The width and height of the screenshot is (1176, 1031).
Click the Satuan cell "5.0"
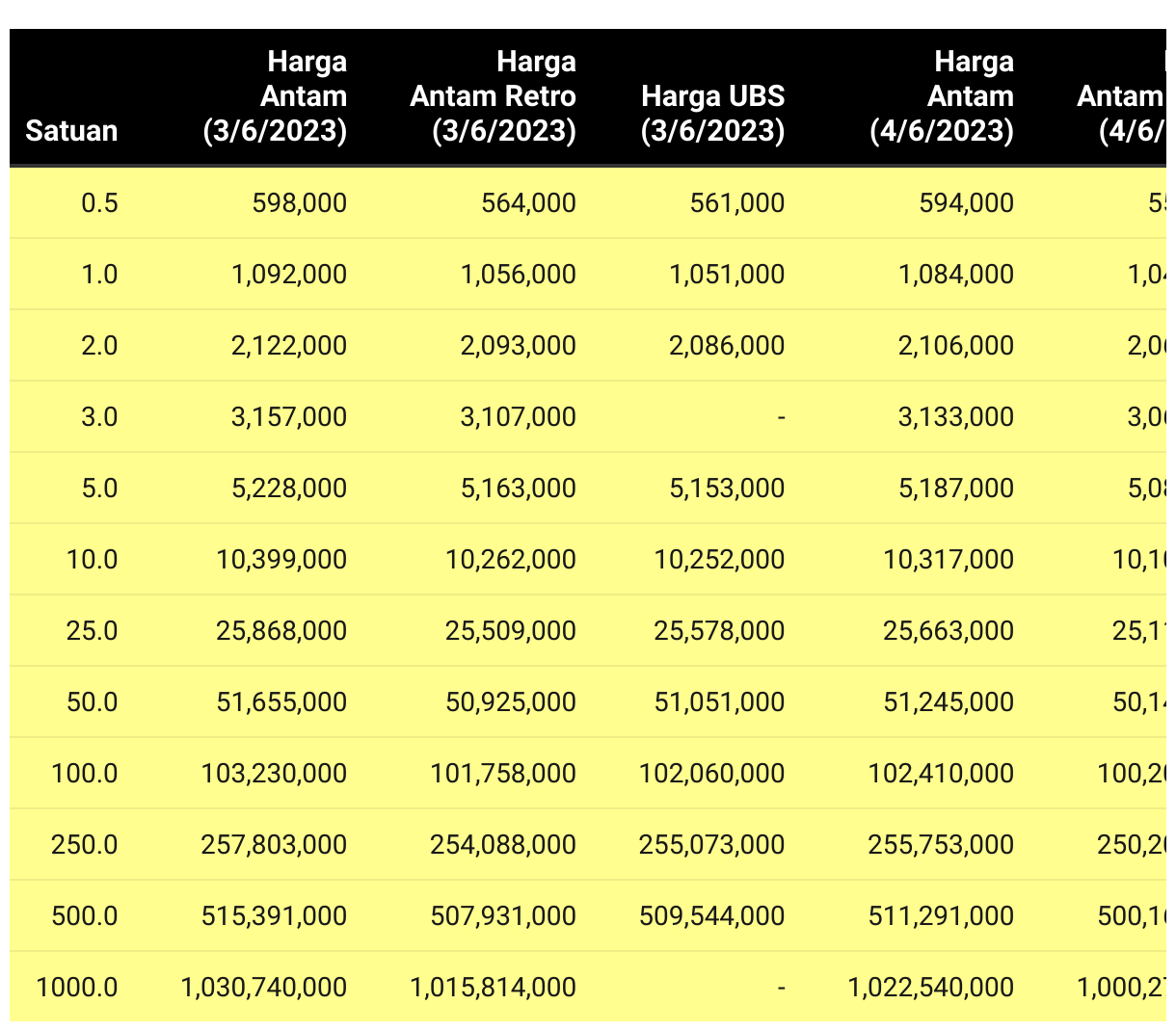tap(99, 488)
